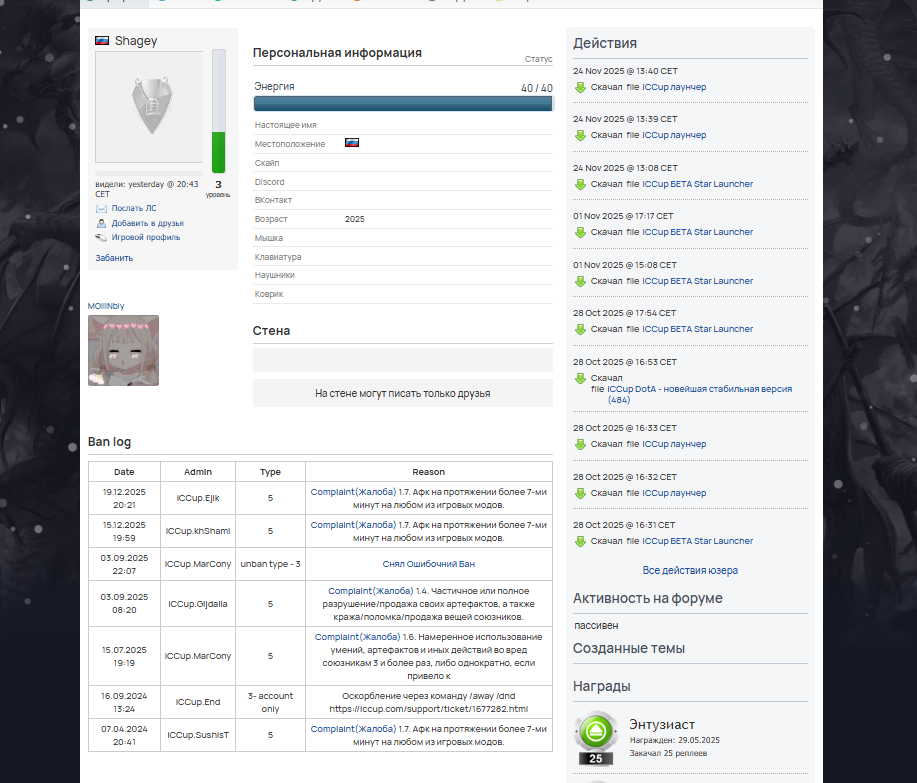The image size is (917, 783).
Task: Click admin name ICCup.End
Action: click(198, 702)
